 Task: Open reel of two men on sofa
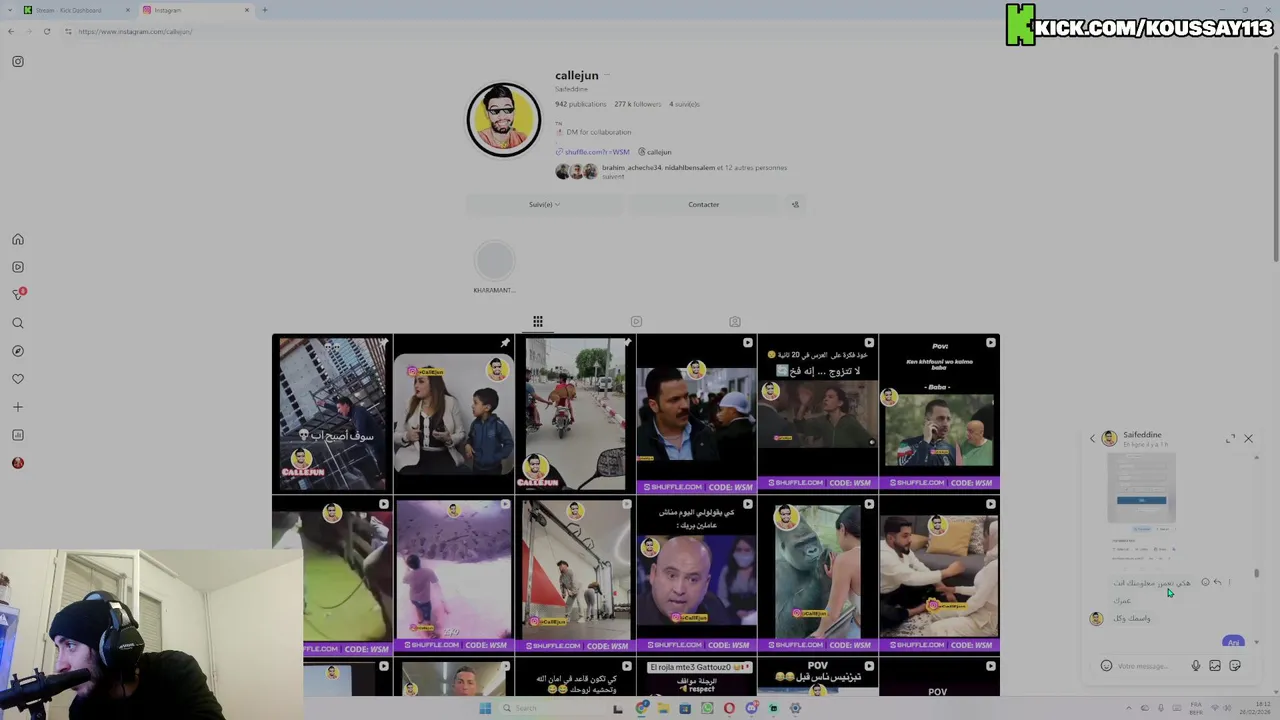pos(939,575)
